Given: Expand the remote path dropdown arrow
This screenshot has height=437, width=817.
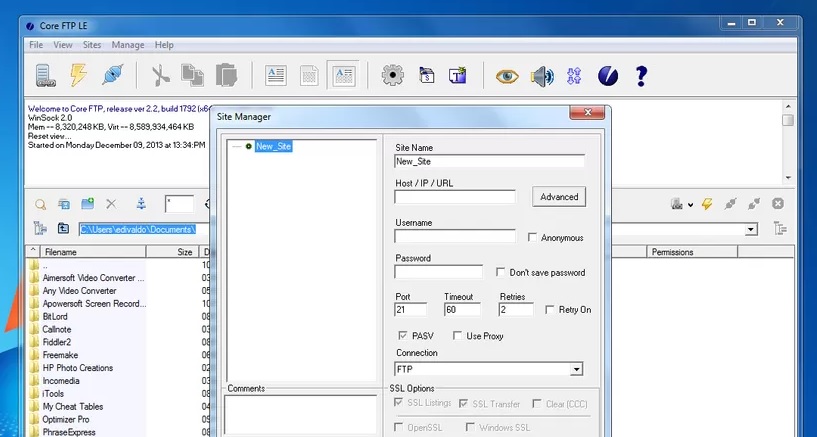Looking at the screenshot, I should click(x=751, y=229).
